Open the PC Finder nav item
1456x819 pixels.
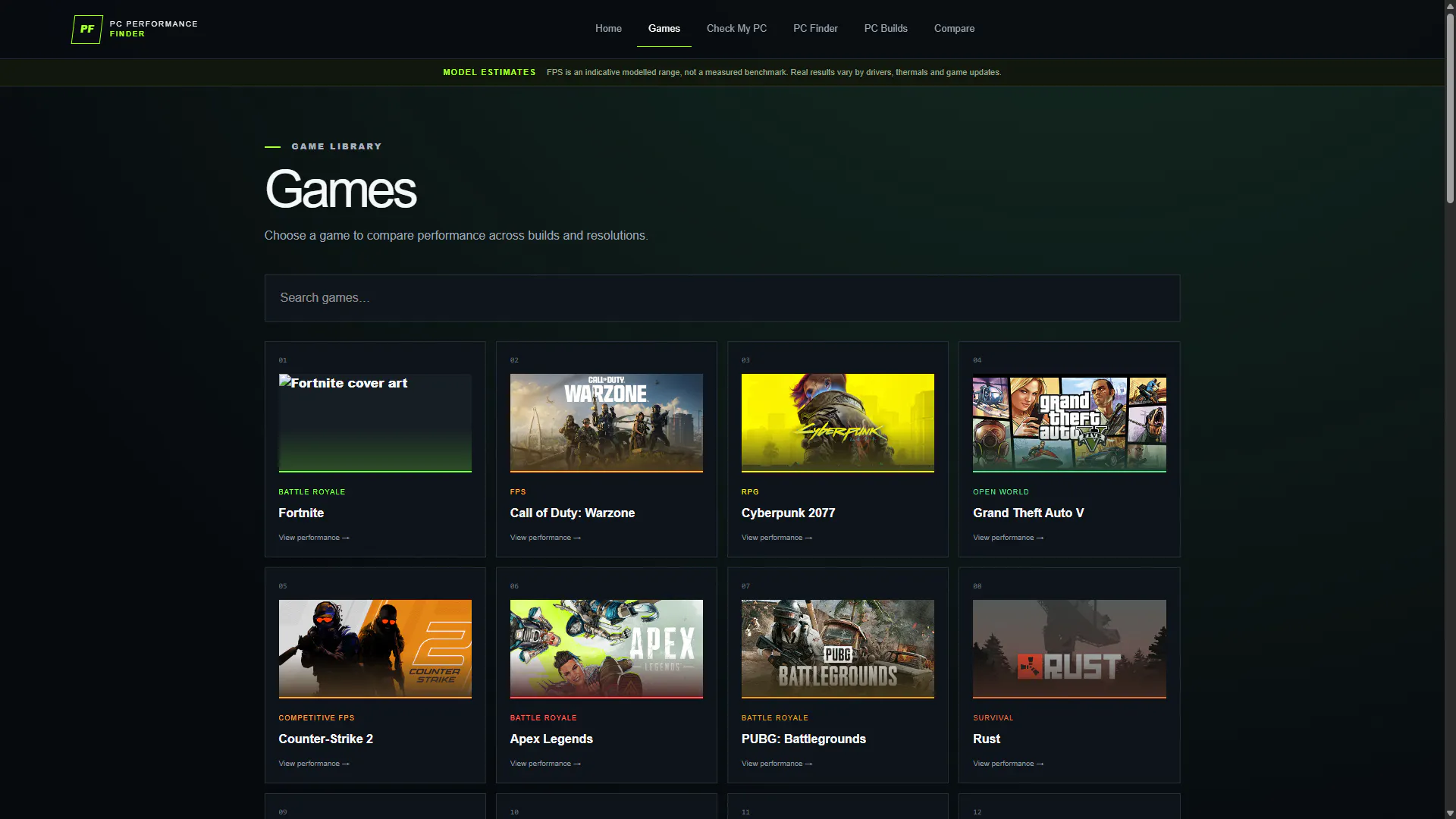815,29
